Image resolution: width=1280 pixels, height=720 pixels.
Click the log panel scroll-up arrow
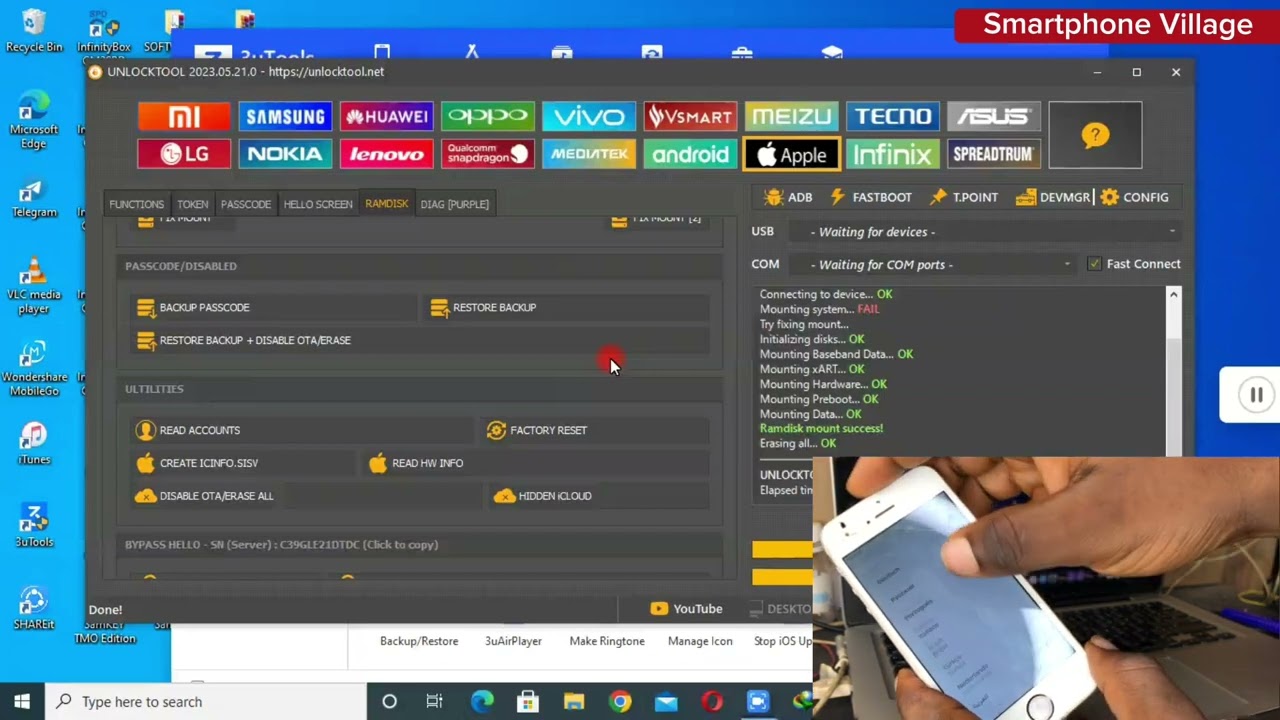point(1174,295)
